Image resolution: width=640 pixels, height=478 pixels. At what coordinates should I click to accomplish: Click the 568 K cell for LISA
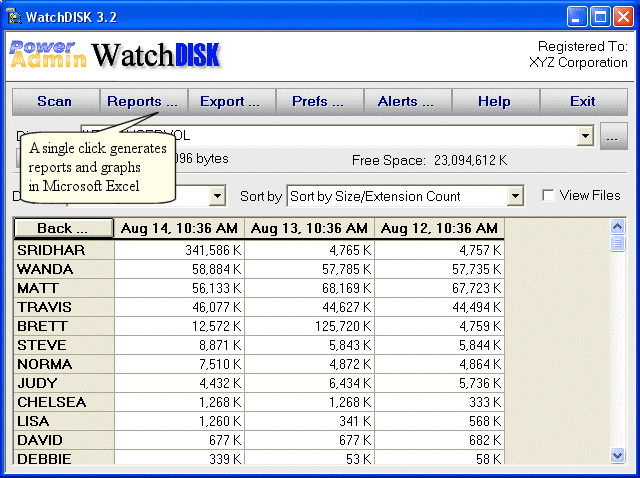click(x=439, y=421)
